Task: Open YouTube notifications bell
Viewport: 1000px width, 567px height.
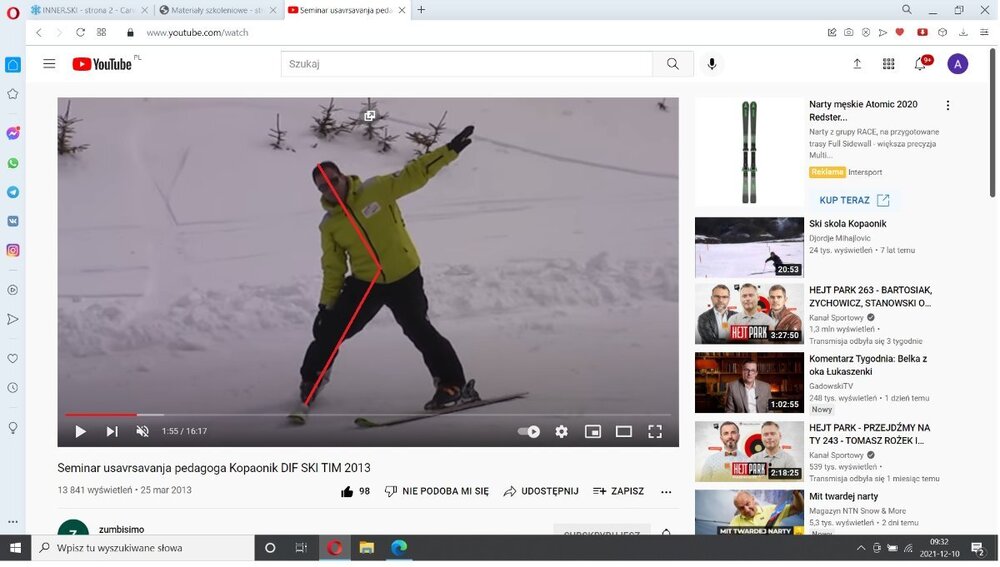Action: click(x=920, y=64)
